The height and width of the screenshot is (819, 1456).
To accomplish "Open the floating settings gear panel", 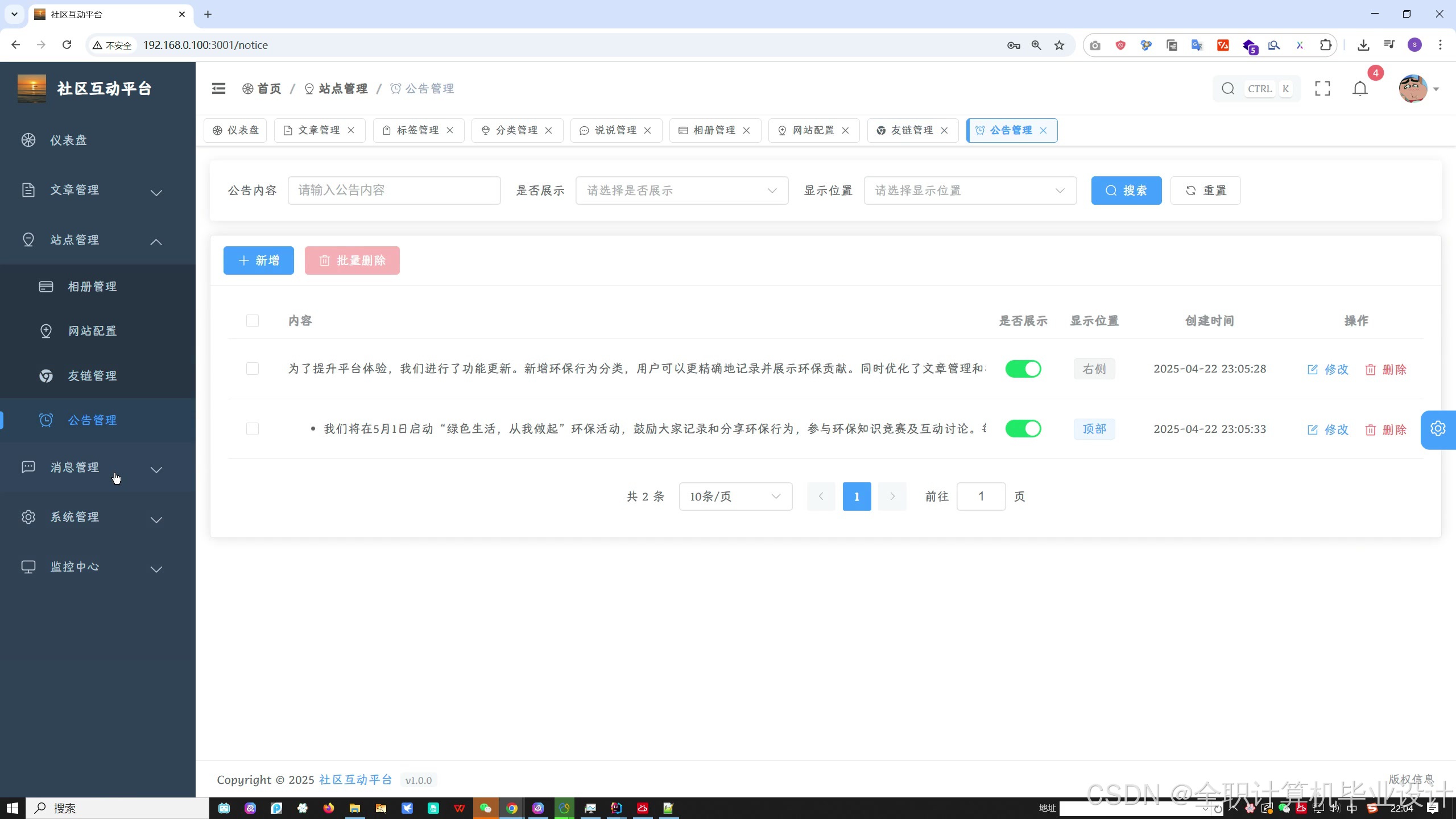I will click(x=1438, y=429).
